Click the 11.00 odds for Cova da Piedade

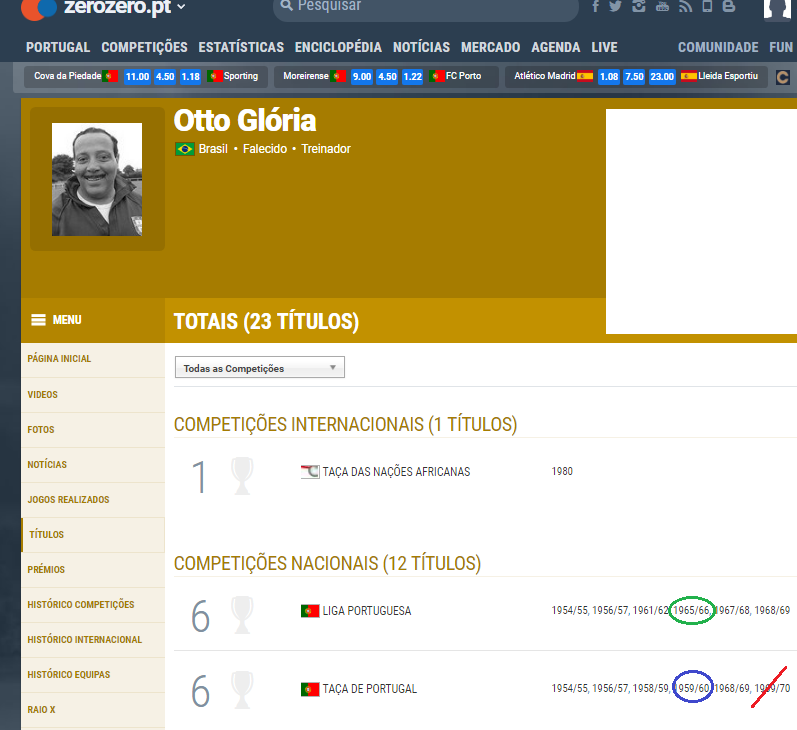tap(137, 77)
